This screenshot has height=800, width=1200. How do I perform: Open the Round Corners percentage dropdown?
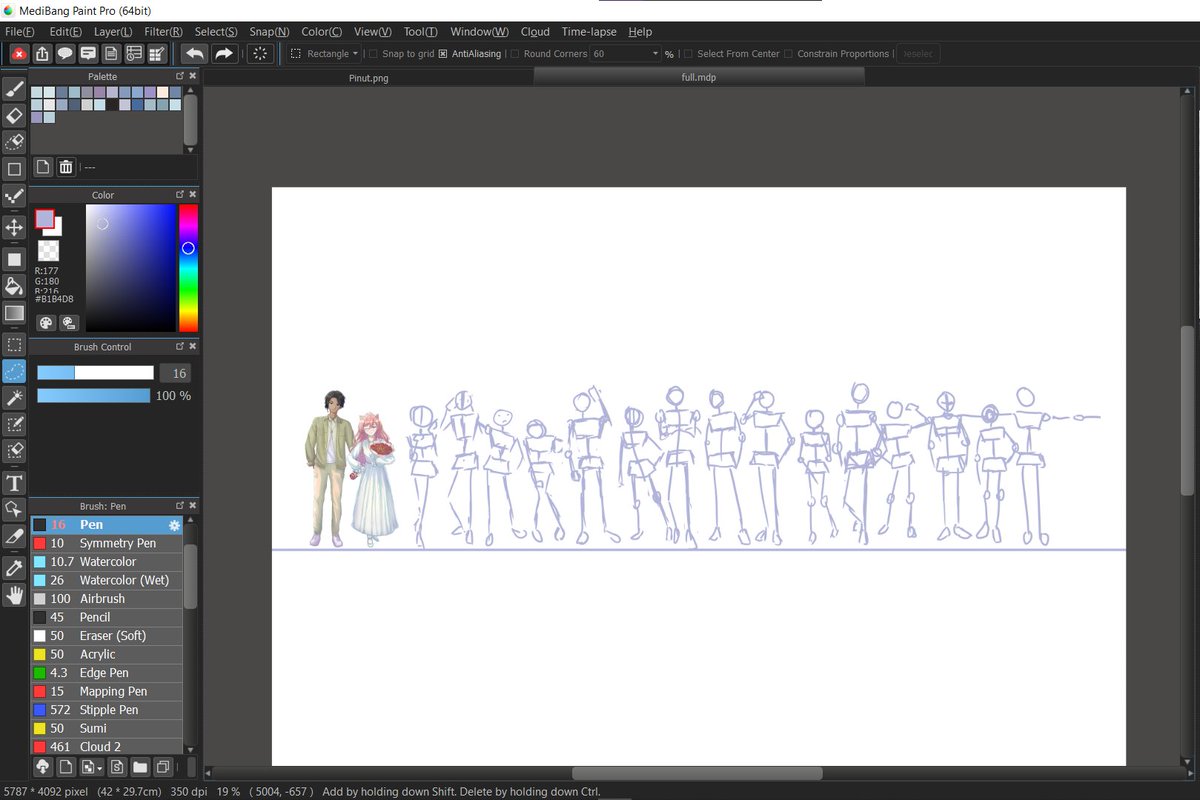pos(626,54)
